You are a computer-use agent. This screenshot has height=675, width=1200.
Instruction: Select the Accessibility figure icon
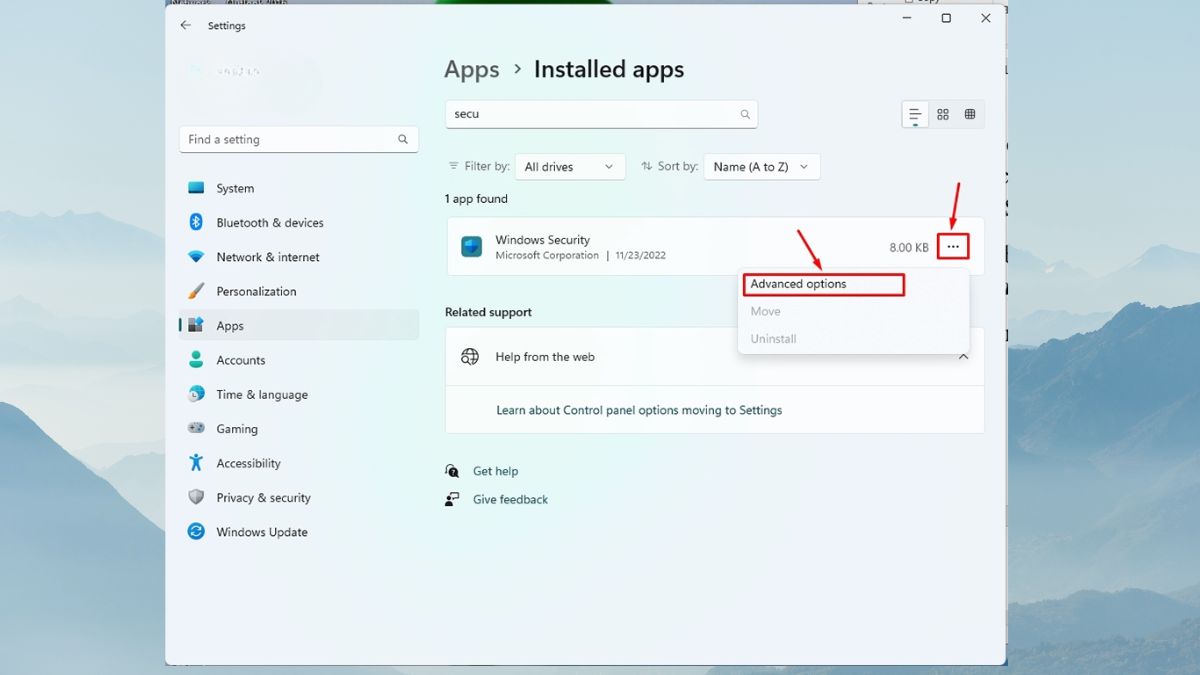pyautogui.click(x=196, y=463)
